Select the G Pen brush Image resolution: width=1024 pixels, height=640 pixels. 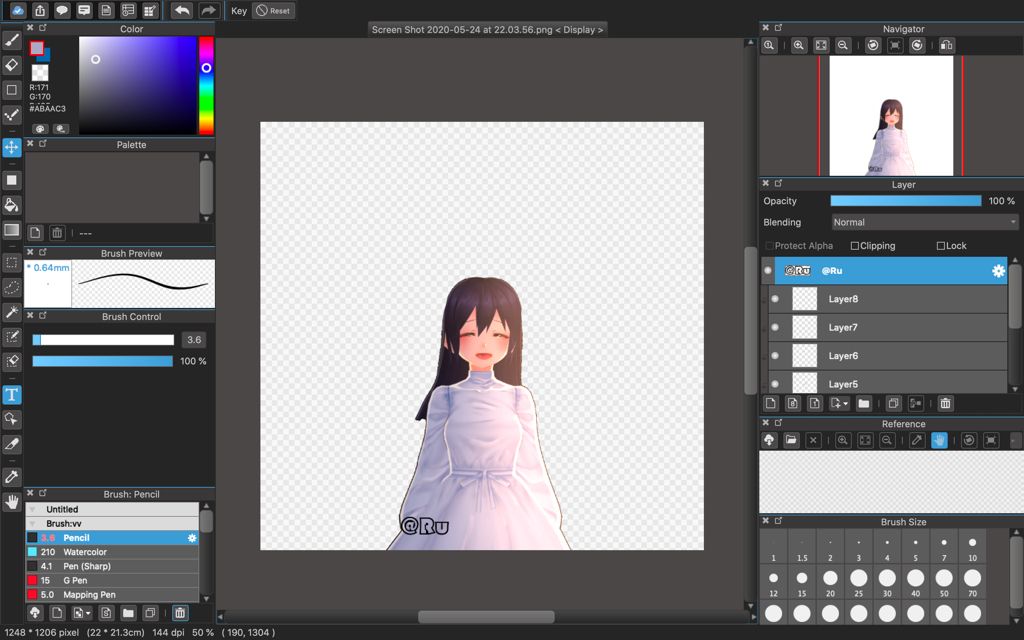(x=112, y=581)
